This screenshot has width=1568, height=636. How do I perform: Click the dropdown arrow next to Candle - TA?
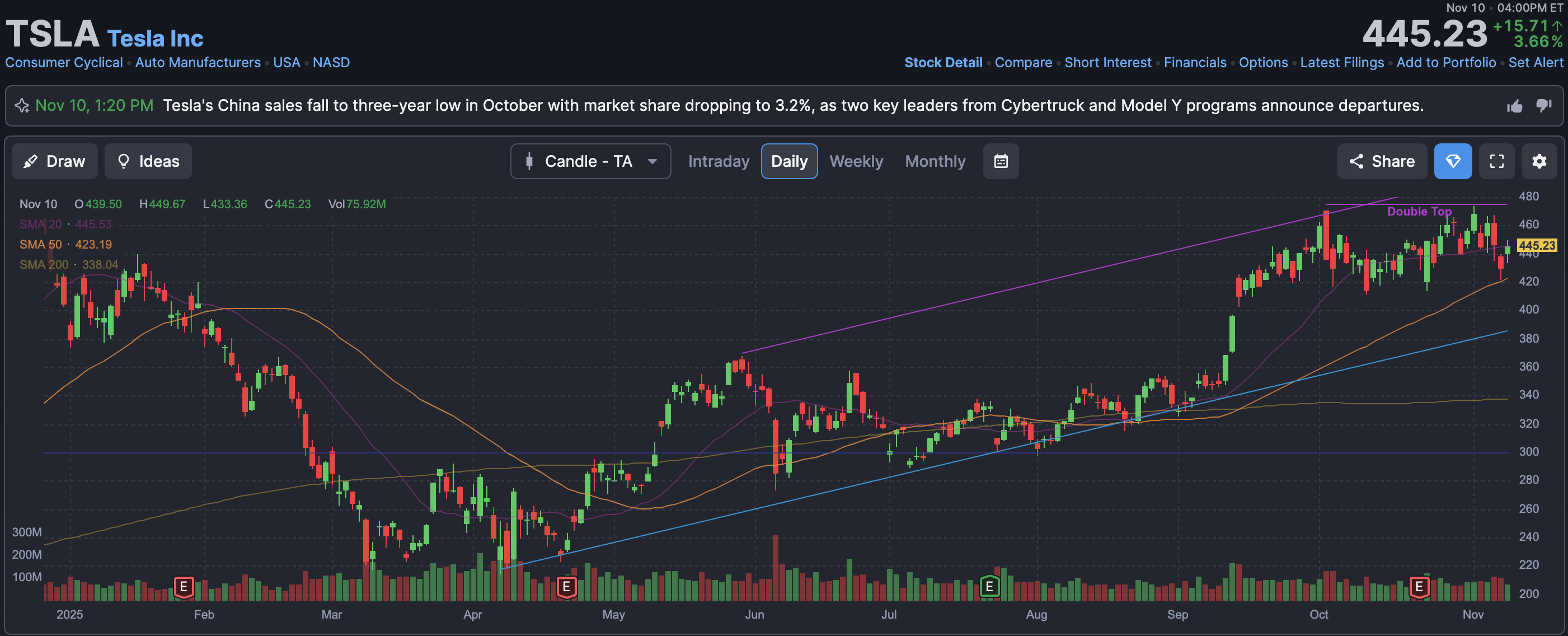click(x=652, y=161)
